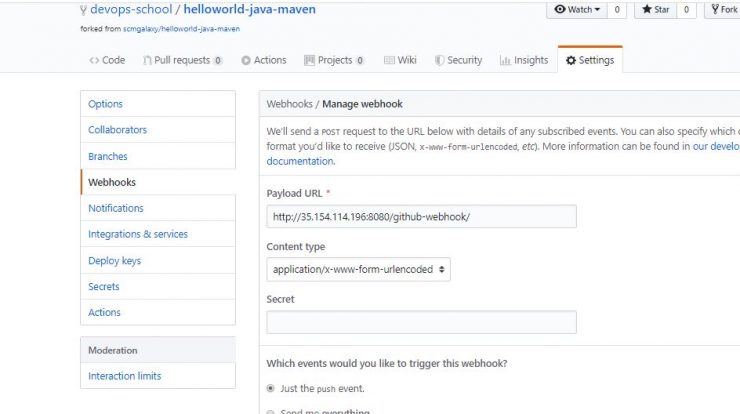Switch to the Pull requests tab
The width and height of the screenshot is (740, 414).
[183, 60]
